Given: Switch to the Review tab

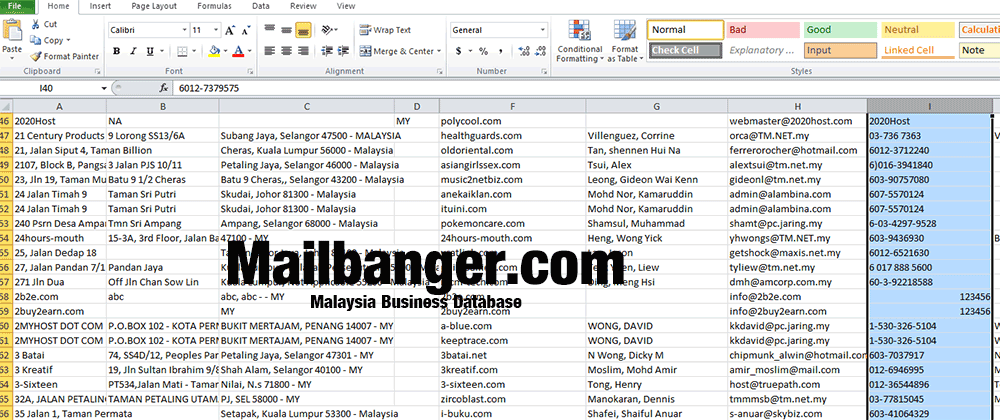Looking at the screenshot, I should click(303, 6).
